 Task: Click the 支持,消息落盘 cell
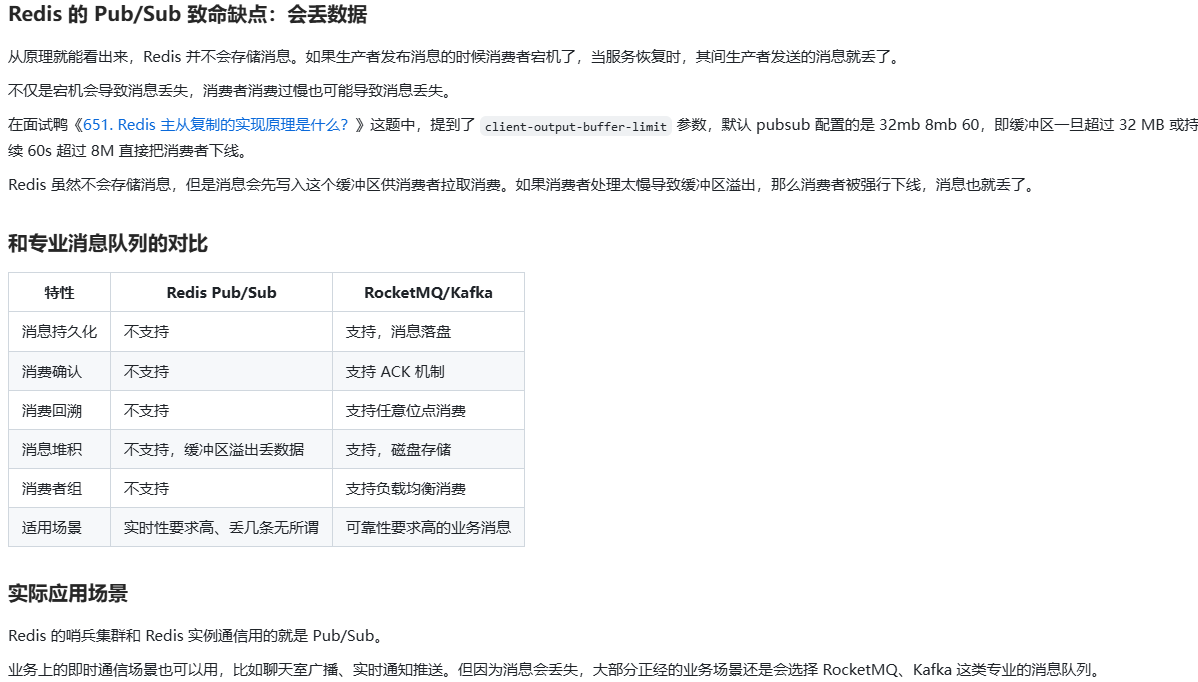point(428,331)
